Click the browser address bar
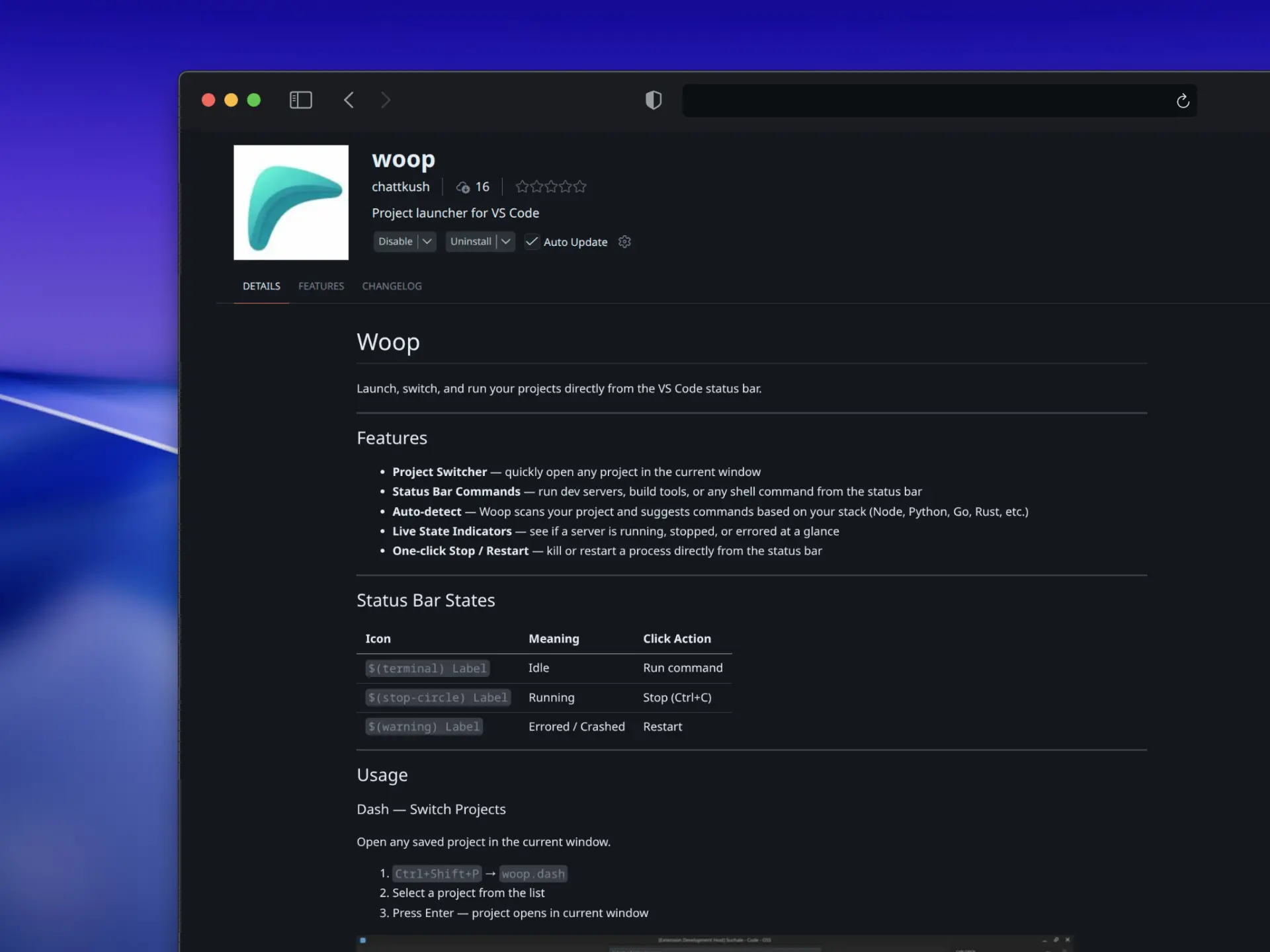1270x952 pixels. click(x=939, y=100)
